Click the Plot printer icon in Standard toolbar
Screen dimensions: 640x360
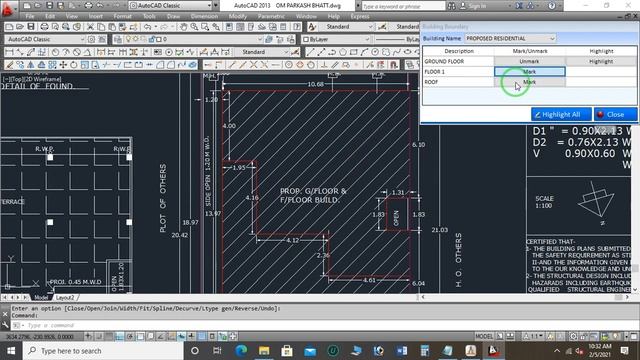[x=44, y=27]
